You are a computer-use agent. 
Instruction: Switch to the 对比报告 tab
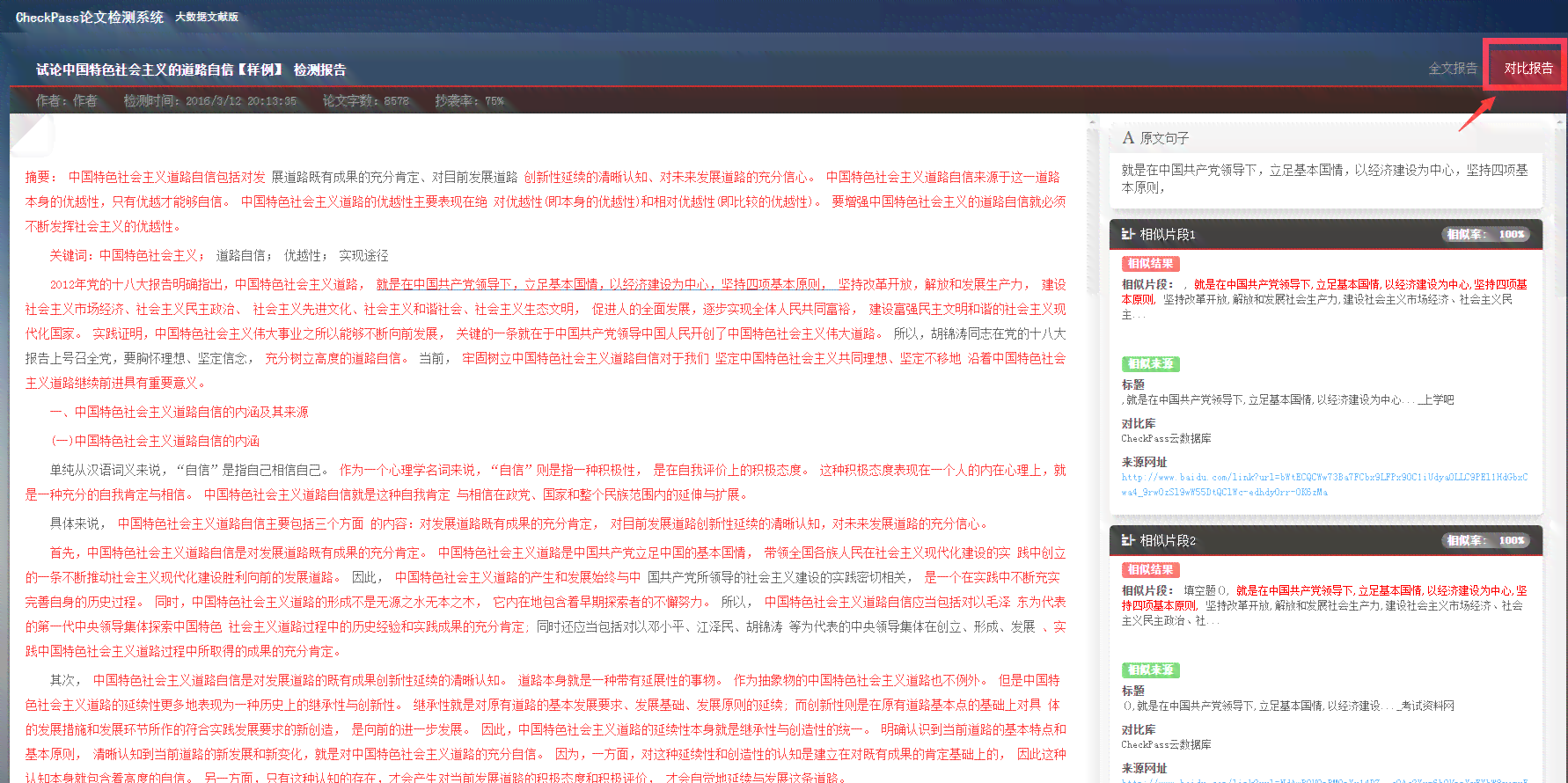coord(1528,69)
